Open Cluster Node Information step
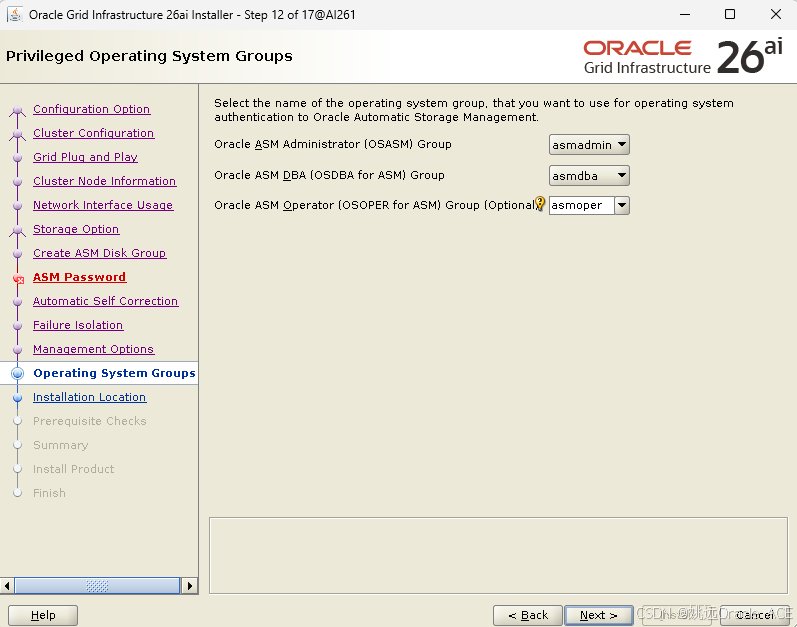 tap(105, 181)
